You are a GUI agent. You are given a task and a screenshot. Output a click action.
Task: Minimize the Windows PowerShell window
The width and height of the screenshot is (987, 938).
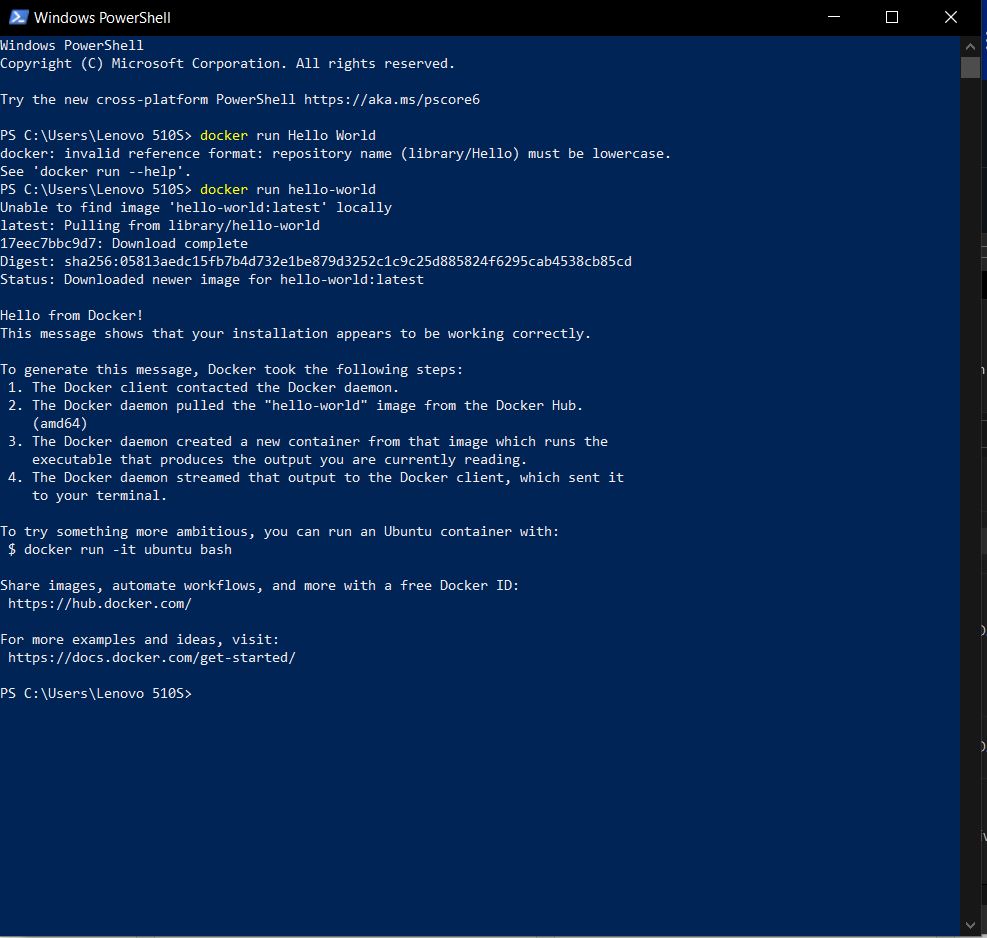pyautogui.click(x=837, y=17)
